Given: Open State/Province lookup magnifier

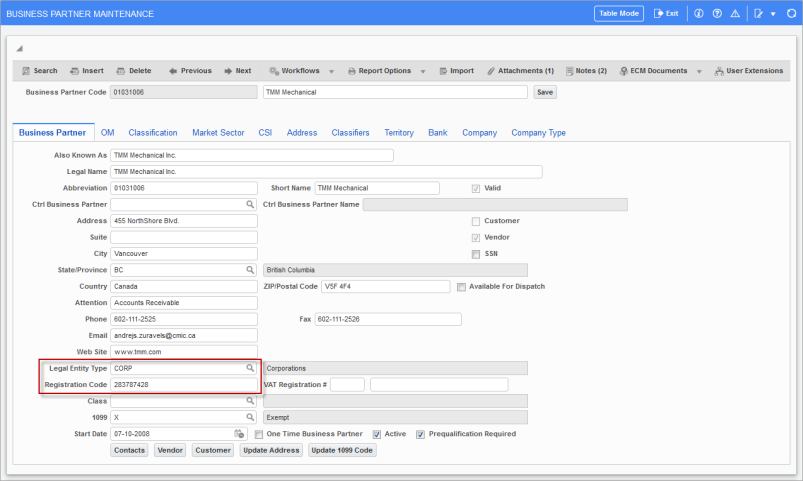Looking at the screenshot, I should 250,270.
